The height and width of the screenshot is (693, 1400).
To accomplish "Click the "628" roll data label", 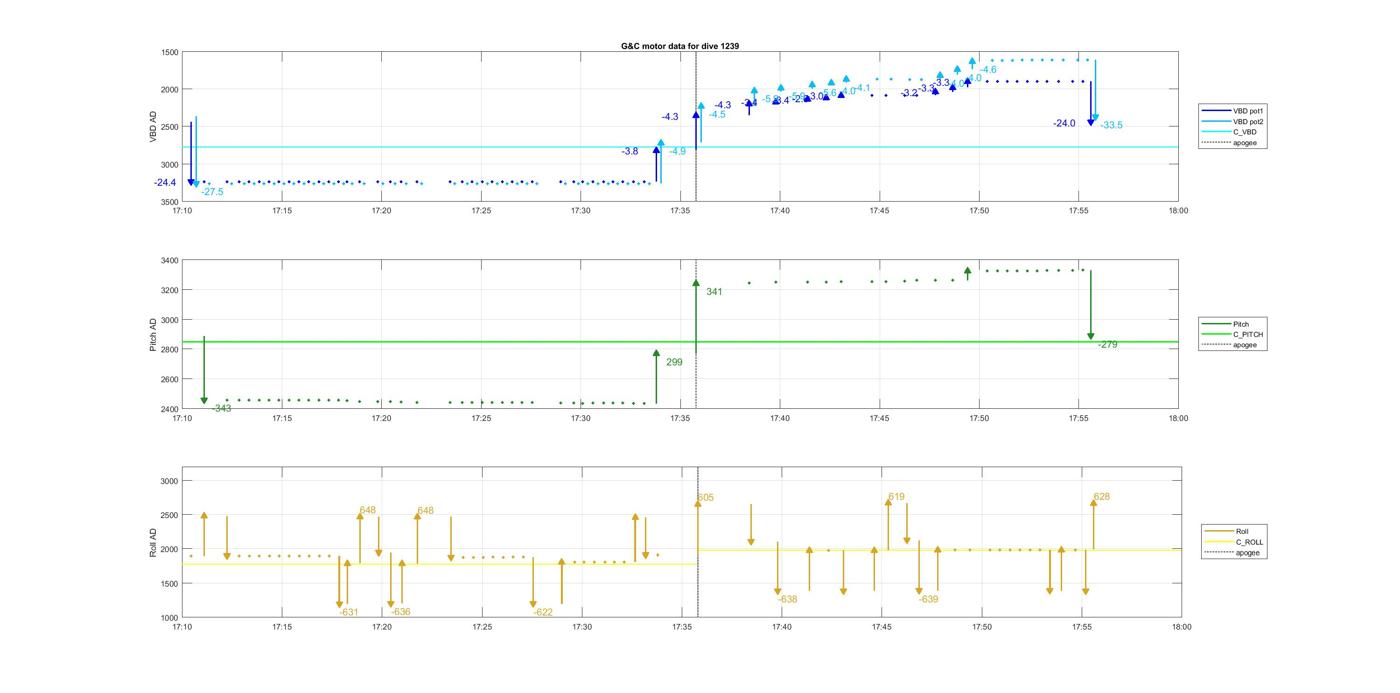I will [x=1102, y=497].
